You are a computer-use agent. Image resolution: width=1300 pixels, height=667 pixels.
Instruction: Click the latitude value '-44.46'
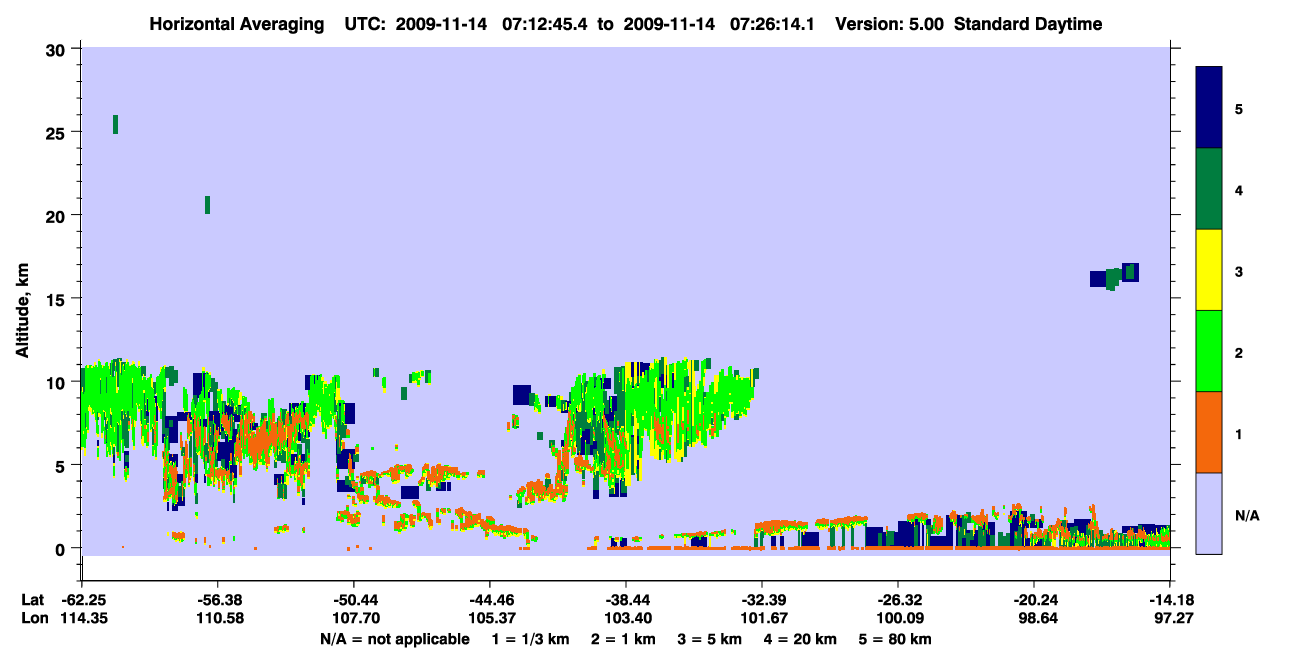pos(490,600)
